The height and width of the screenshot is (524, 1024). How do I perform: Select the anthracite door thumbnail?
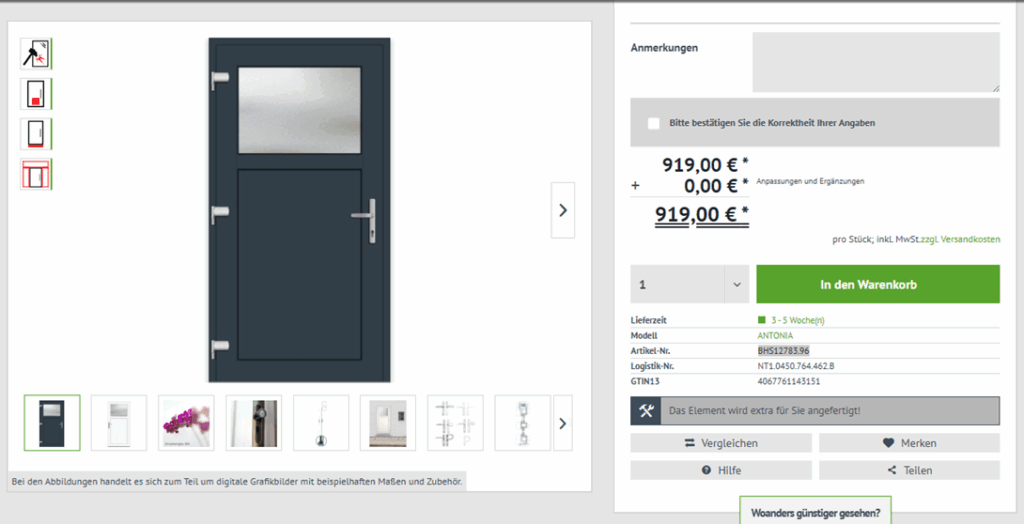coord(52,422)
